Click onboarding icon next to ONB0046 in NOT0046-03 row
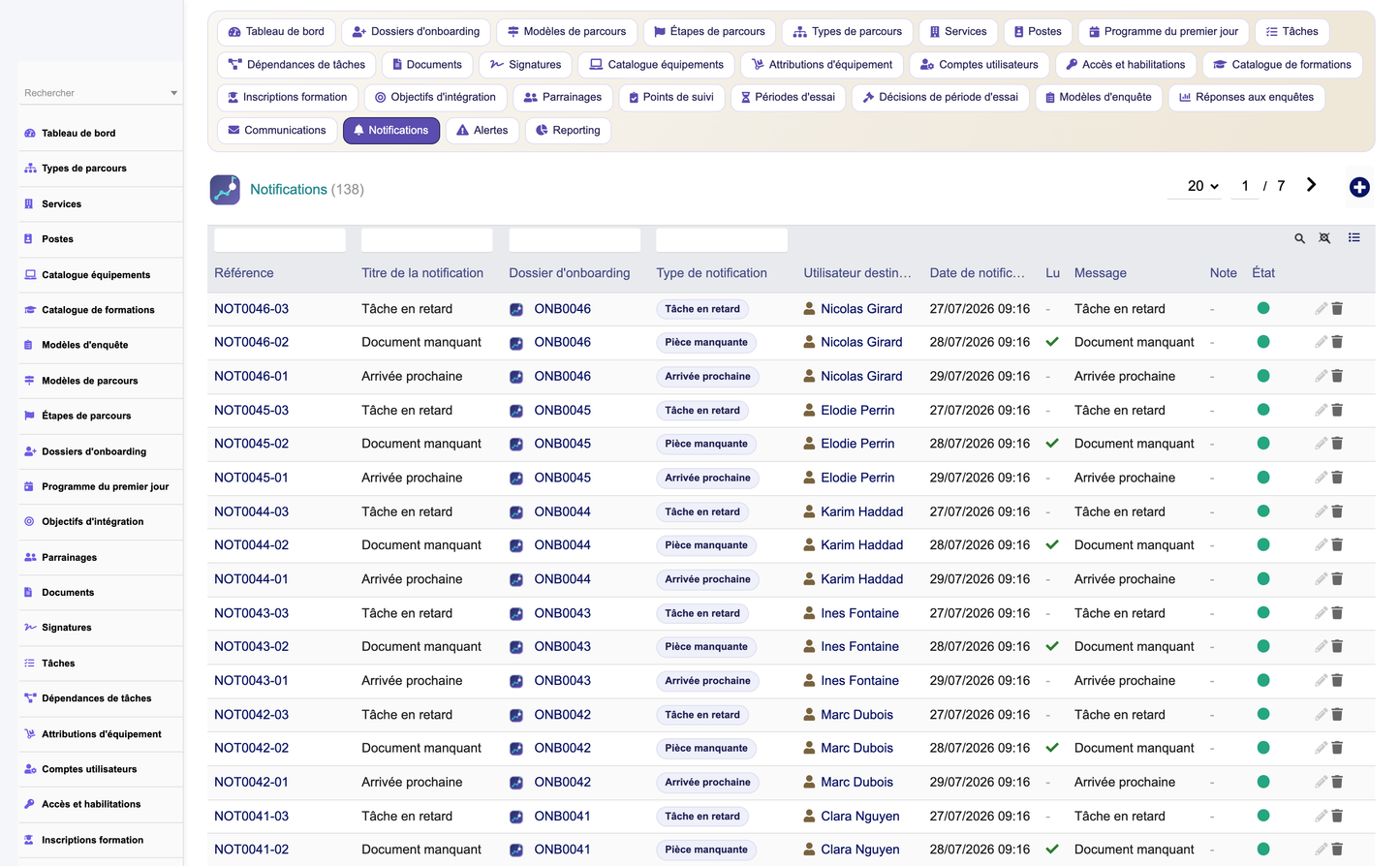Image resolution: width=1400 pixels, height=866 pixels. [516, 310]
